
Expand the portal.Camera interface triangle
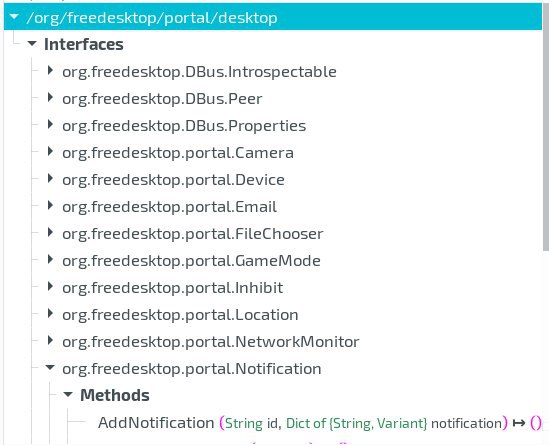coord(50,151)
